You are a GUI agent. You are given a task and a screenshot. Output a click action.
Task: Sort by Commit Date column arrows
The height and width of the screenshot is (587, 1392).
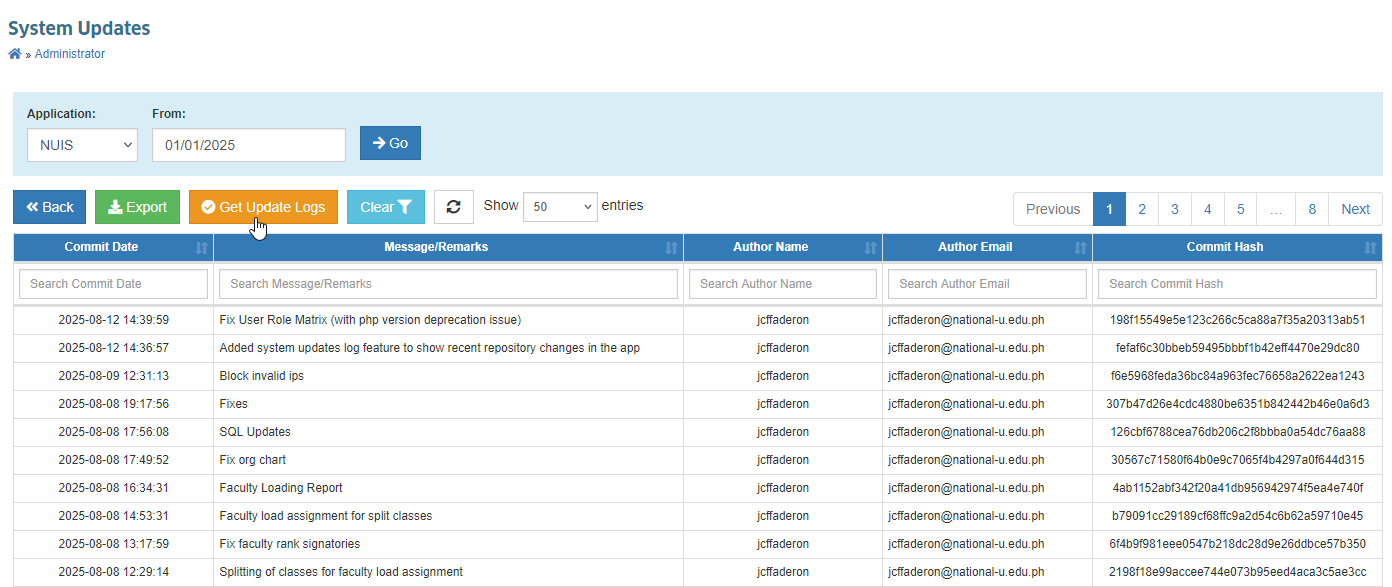point(202,247)
